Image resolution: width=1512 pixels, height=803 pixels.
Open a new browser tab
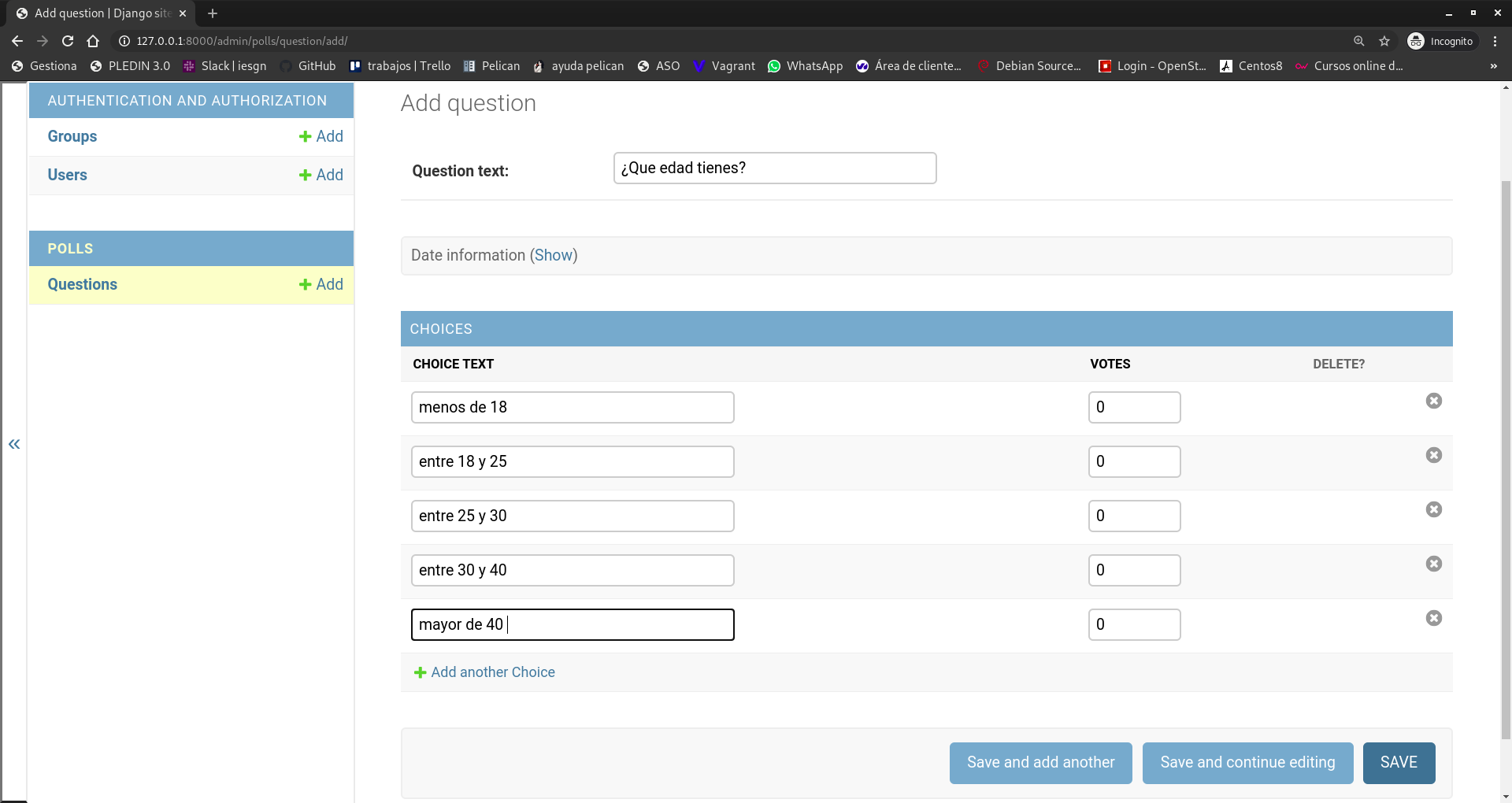click(x=213, y=13)
